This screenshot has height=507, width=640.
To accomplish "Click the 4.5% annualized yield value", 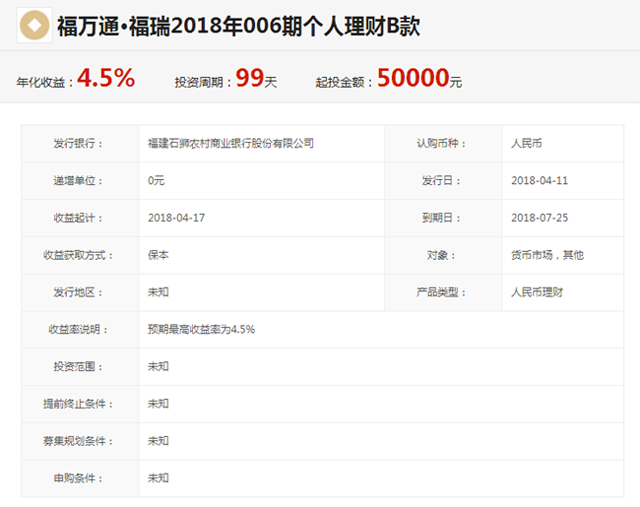I will [x=106, y=78].
